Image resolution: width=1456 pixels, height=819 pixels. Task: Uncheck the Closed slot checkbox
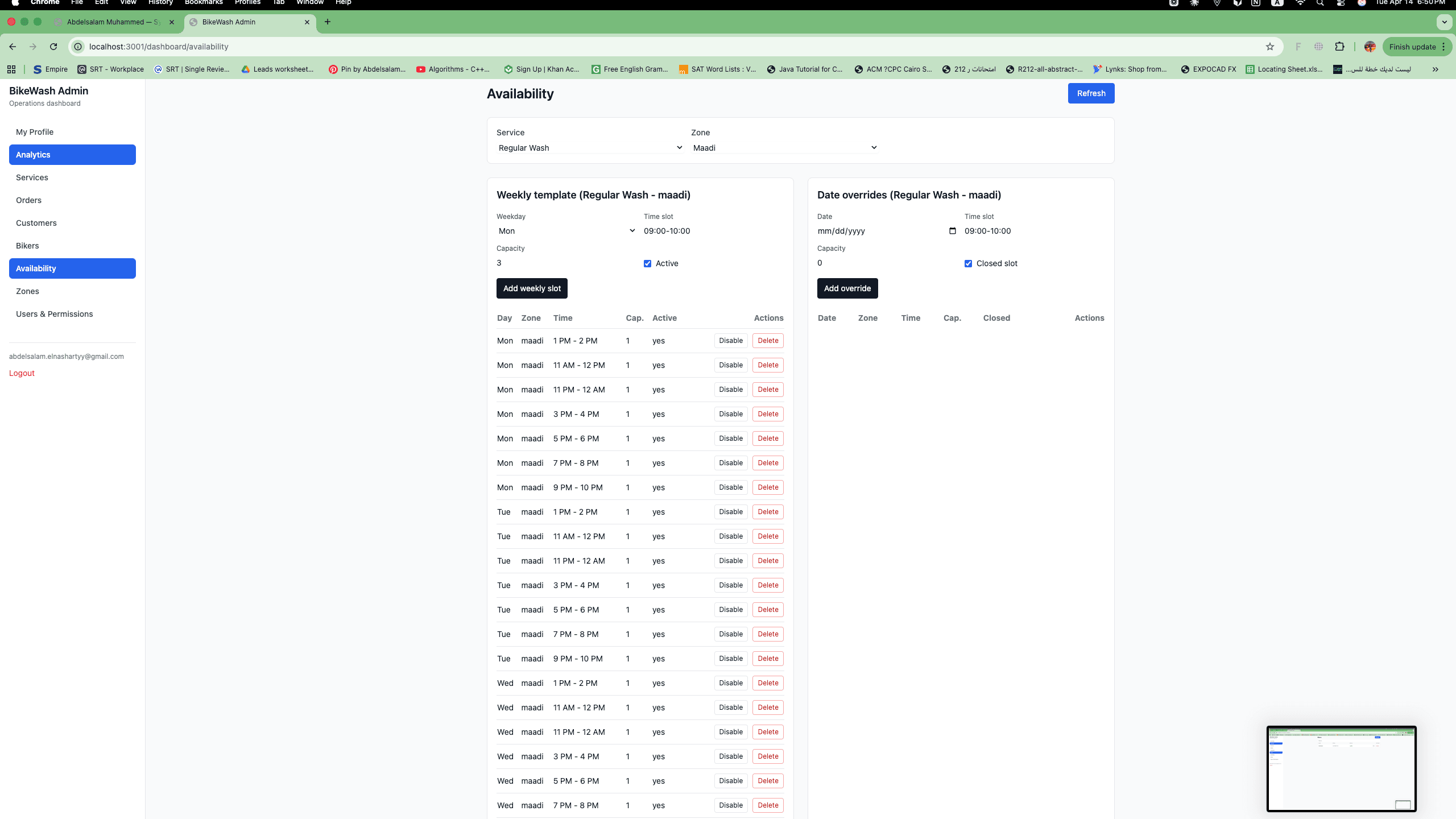tap(968, 263)
